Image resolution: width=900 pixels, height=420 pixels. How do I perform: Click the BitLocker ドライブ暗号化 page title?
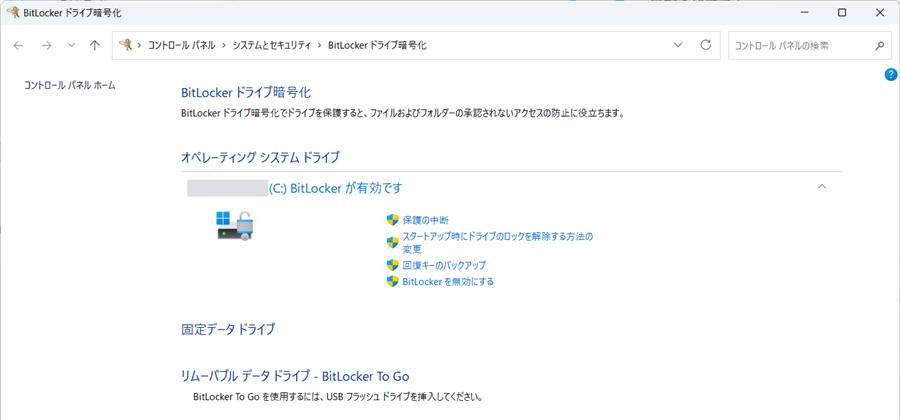click(246, 92)
